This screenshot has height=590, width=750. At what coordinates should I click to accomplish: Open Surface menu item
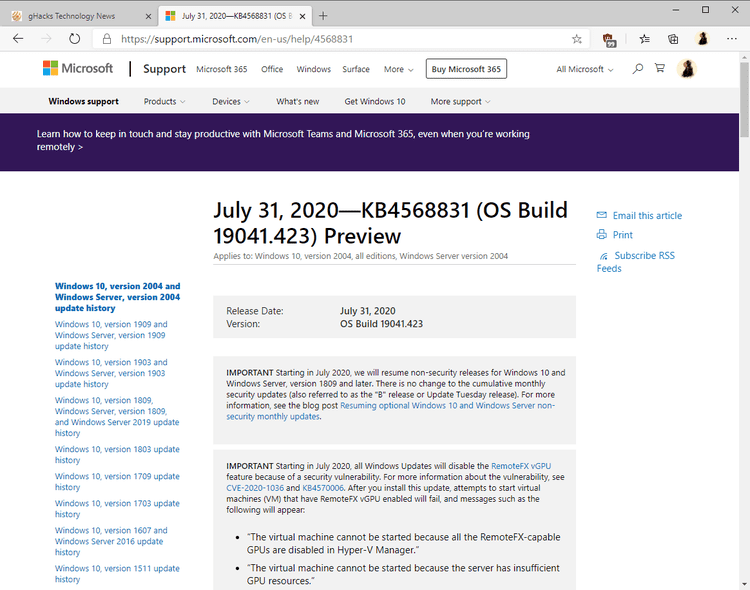point(356,69)
